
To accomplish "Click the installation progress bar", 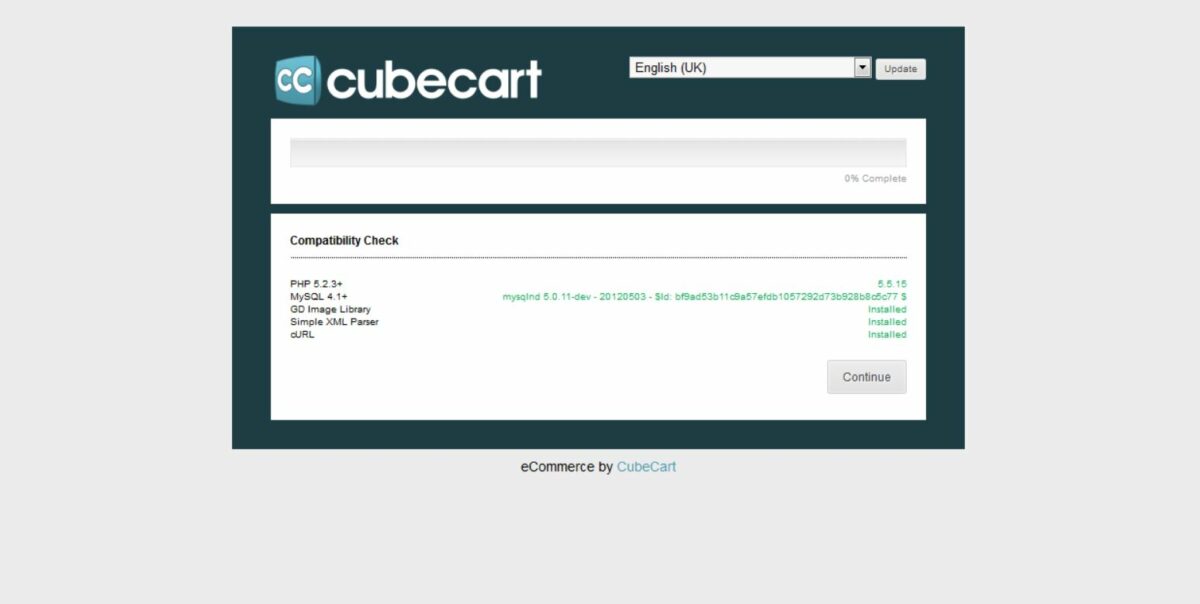I will (598, 152).
